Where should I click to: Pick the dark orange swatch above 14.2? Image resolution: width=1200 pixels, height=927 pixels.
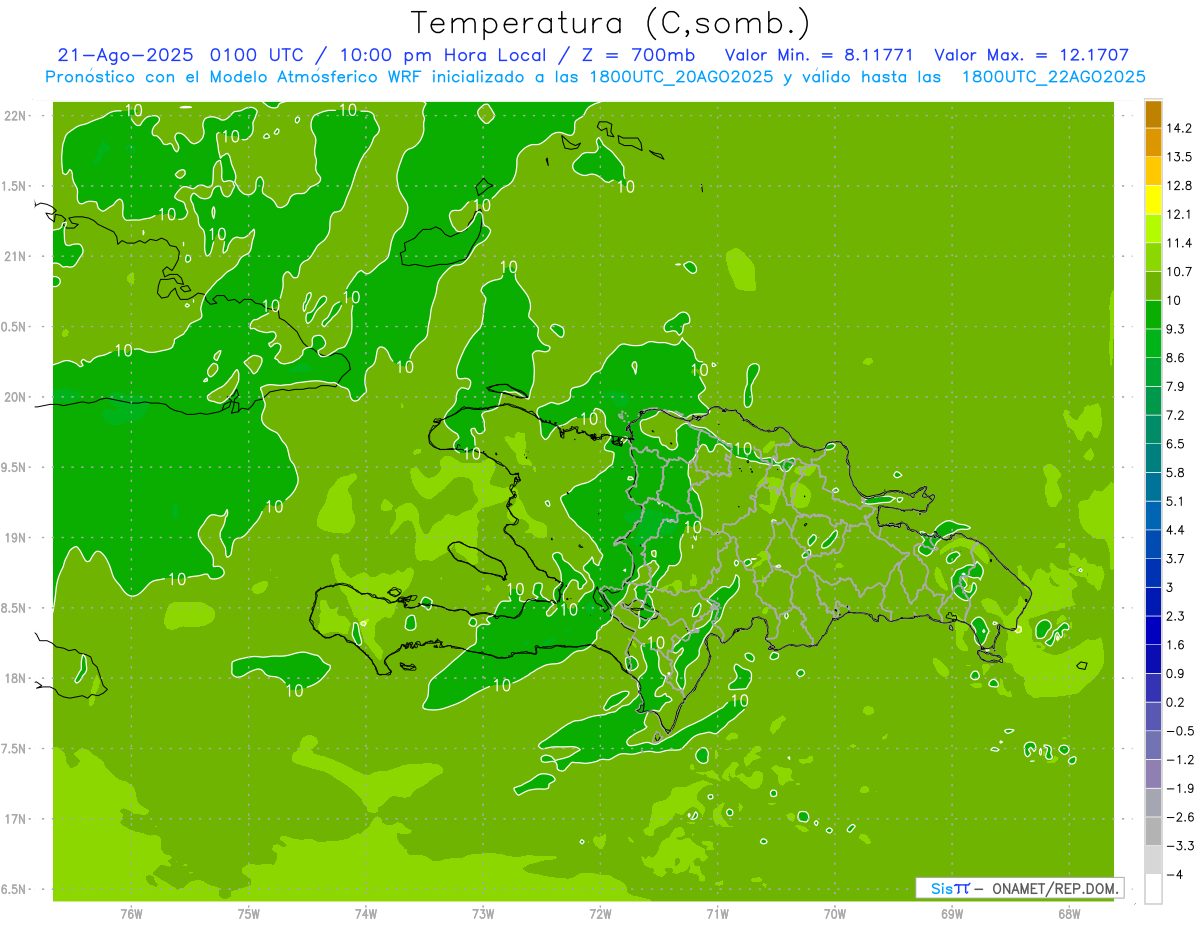pos(1153,114)
